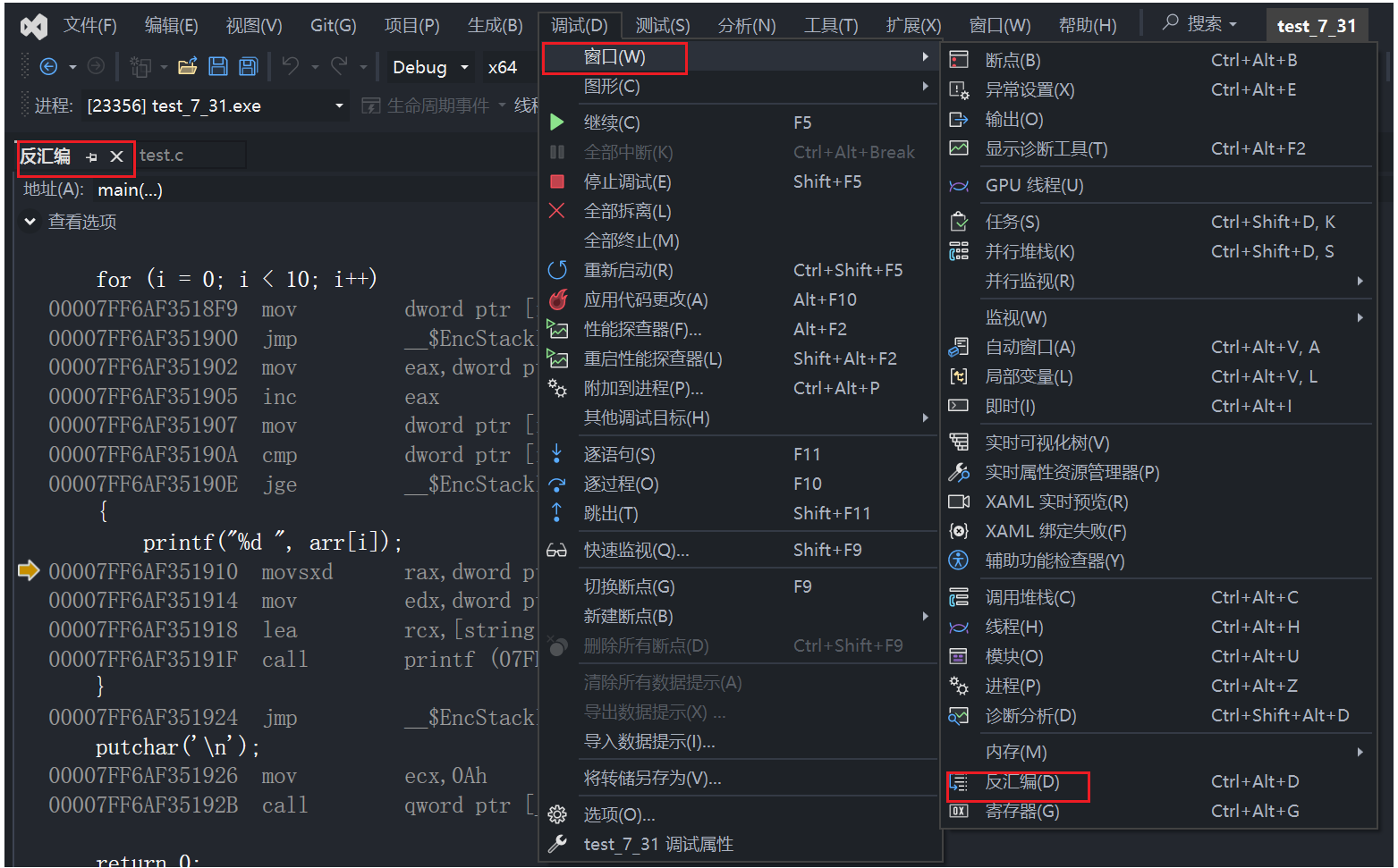Open the 视图(V) menu
Screen dimensions: 1398x868
click(x=254, y=25)
